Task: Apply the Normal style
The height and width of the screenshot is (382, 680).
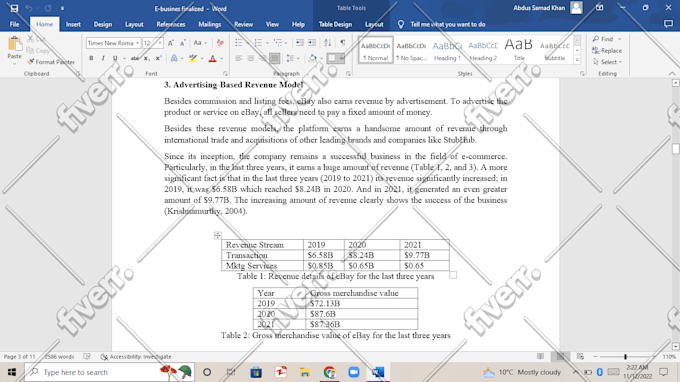Action: coord(376,50)
